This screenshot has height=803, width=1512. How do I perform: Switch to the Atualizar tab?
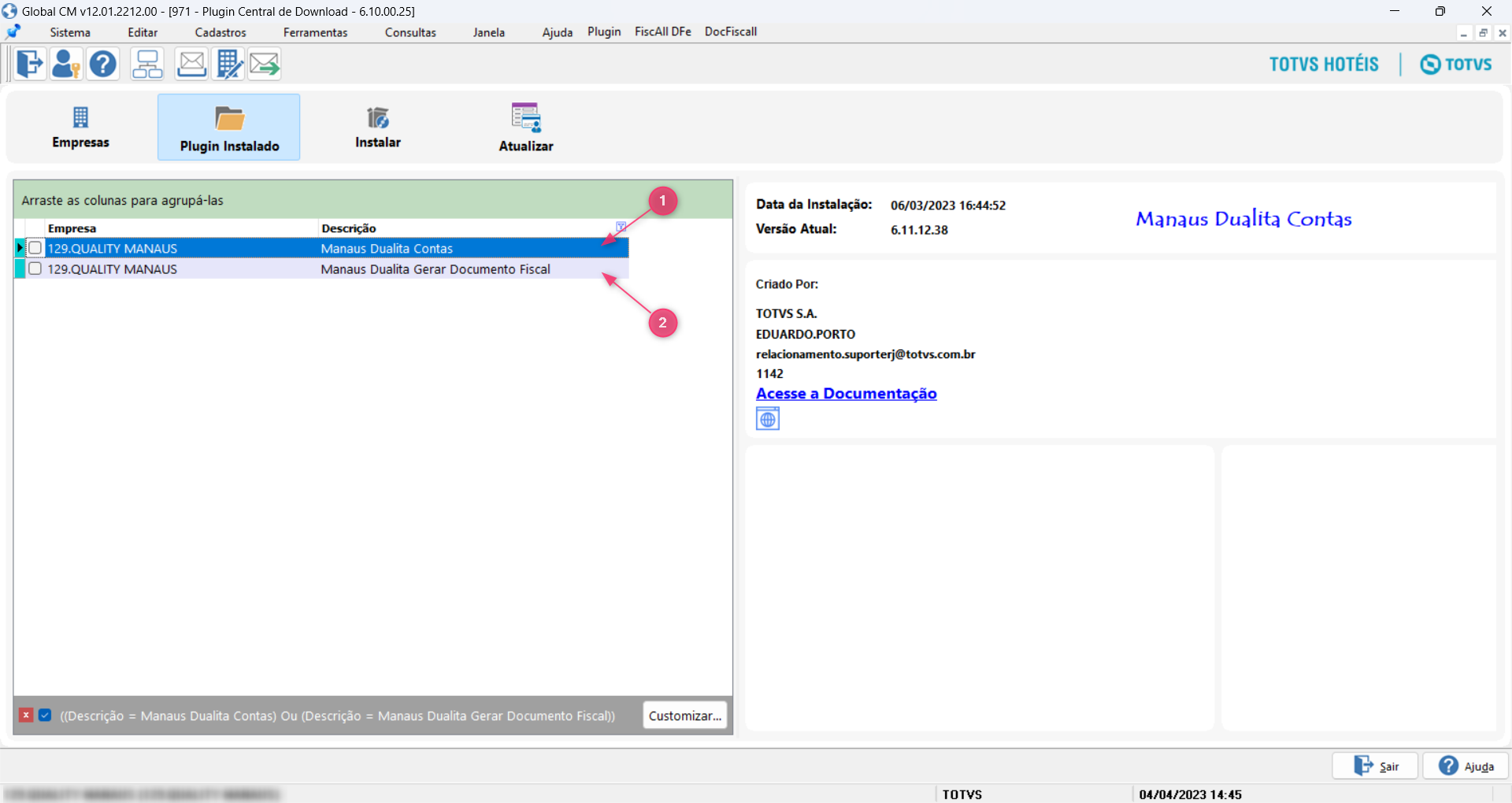coord(526,127)
